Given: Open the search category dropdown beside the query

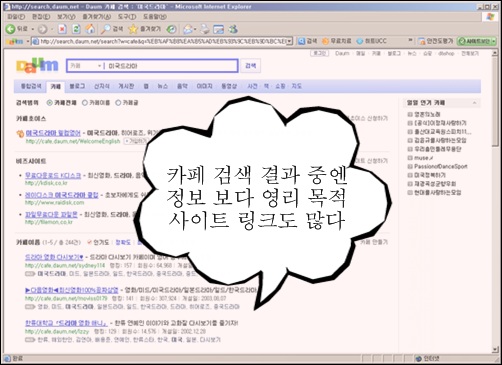Looking at the screenshot, I should coord(99,66).
